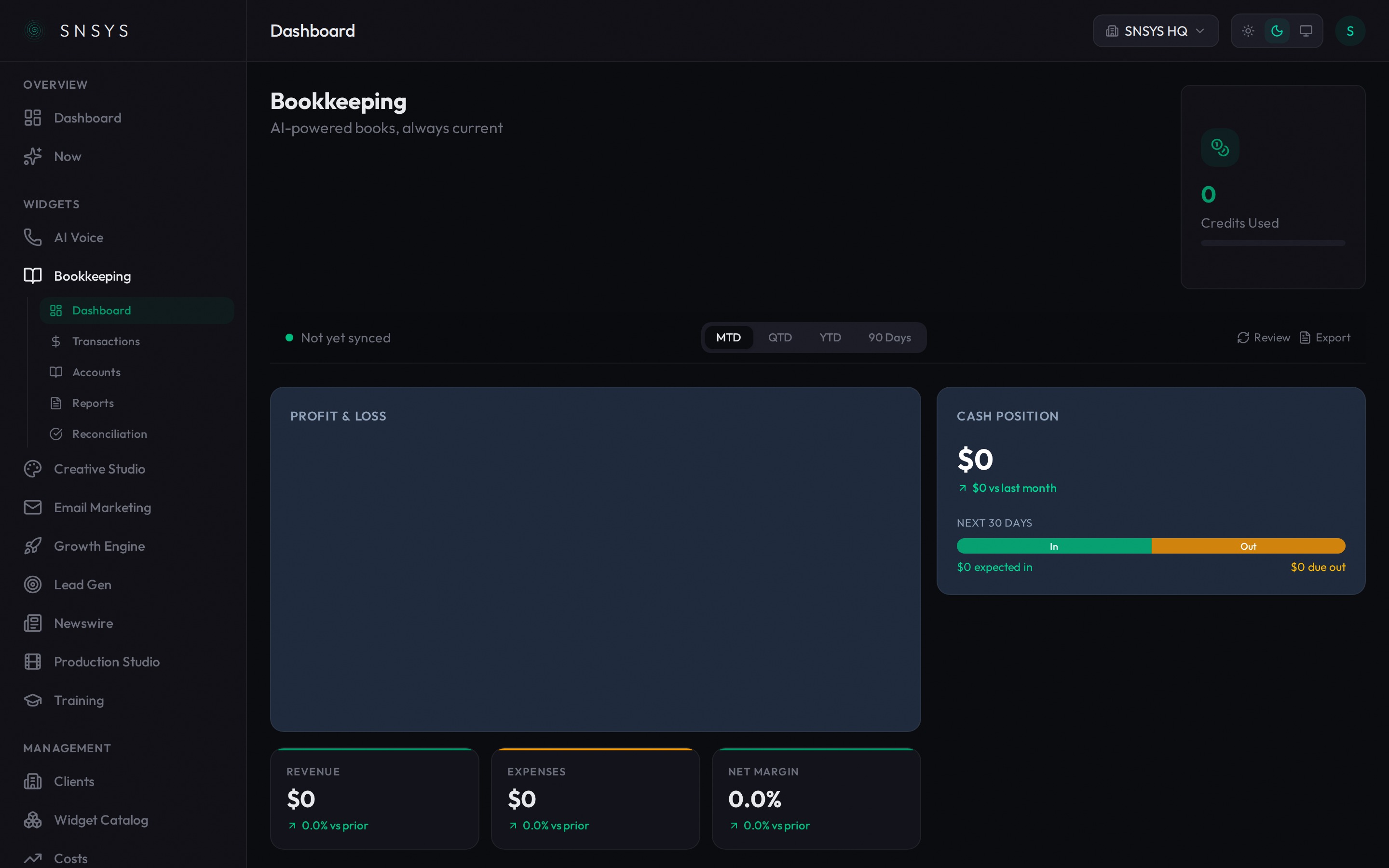Open the user avatar marked S
The width and height of the screenshot is (1389, 868).
(1350, 30)
